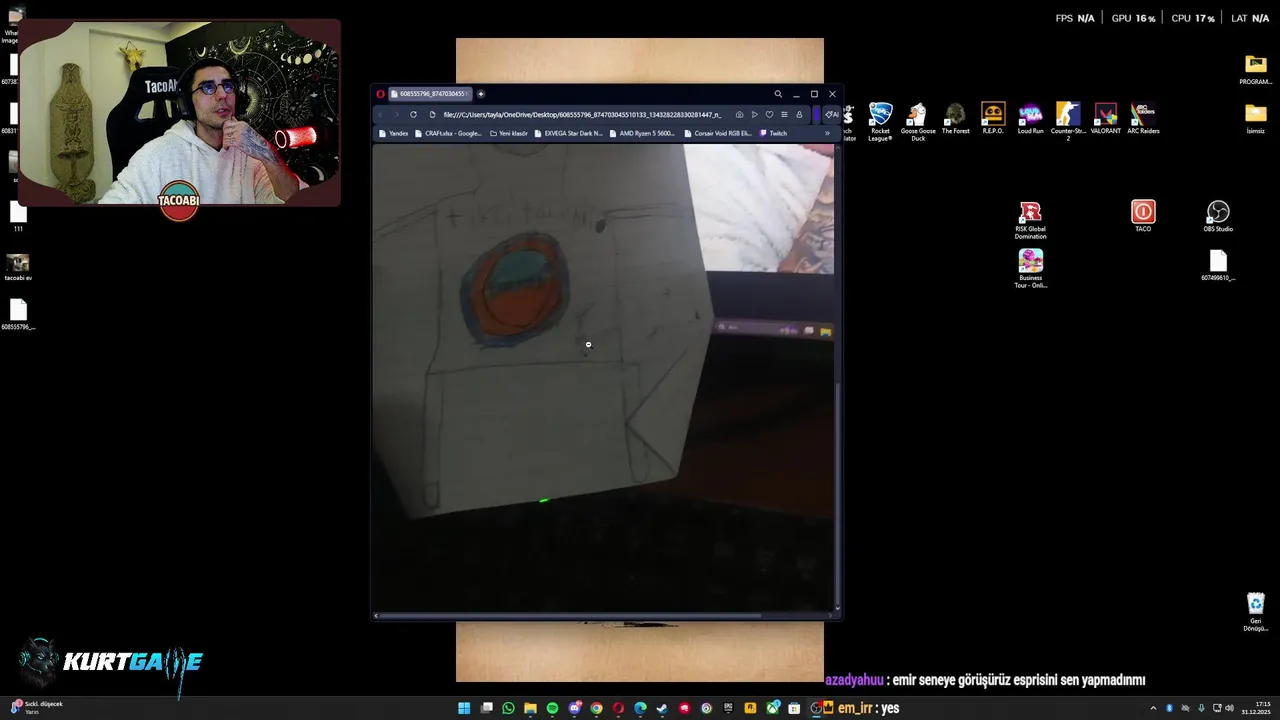The height and width of the screenshot is (720, 1280).
Task: Open the Opera profile account icon
Action: tap(799, 114)
